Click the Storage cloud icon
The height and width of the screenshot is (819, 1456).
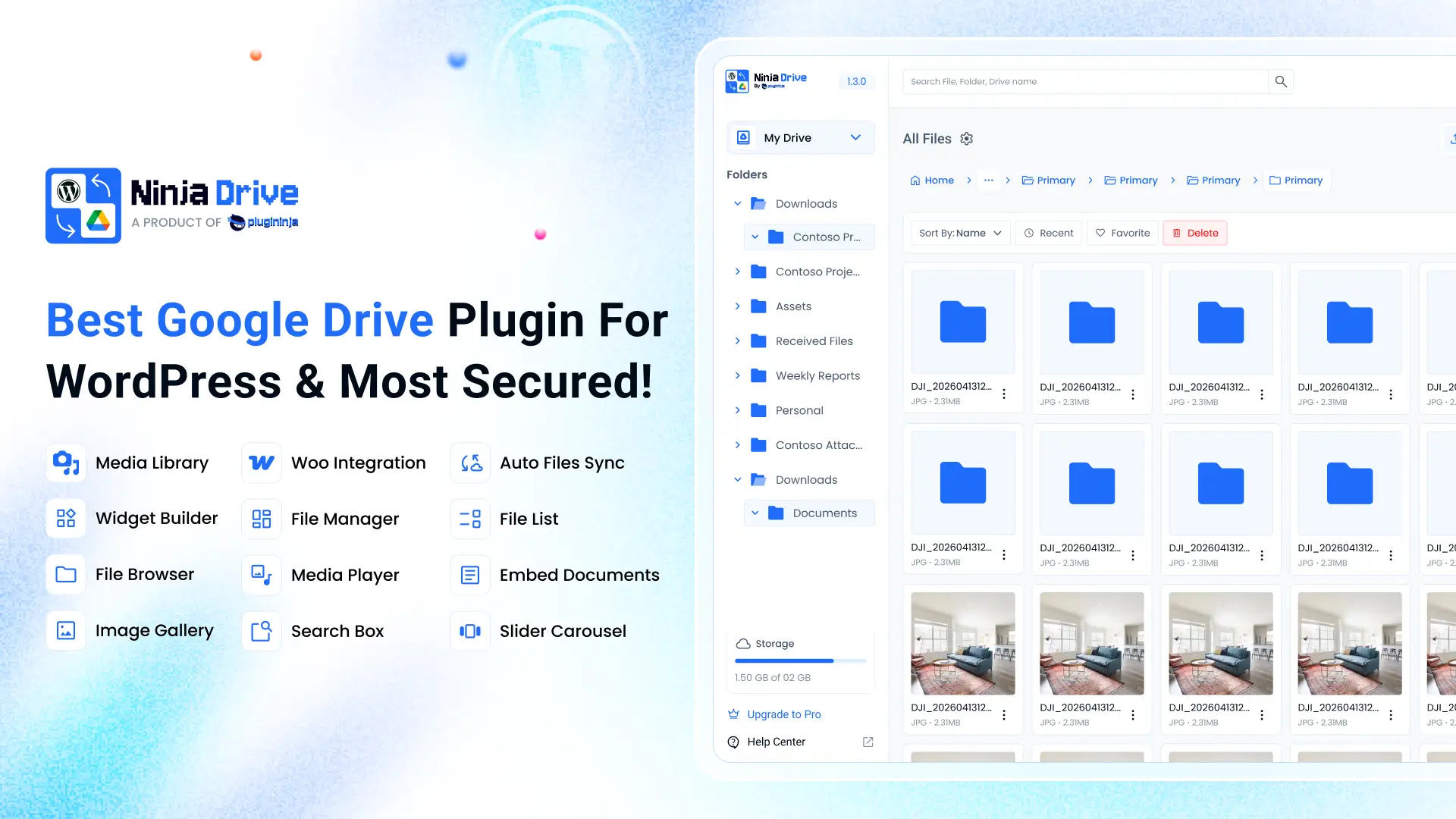pos(743,644)
